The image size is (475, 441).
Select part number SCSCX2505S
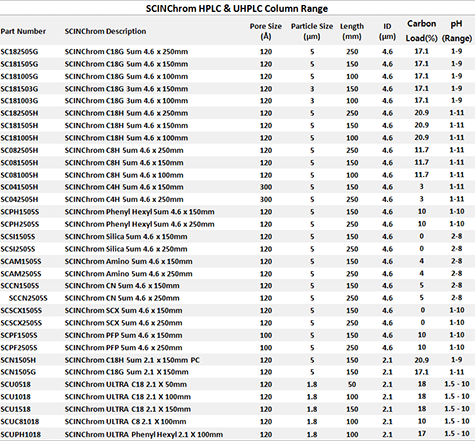tap(21, 323)
